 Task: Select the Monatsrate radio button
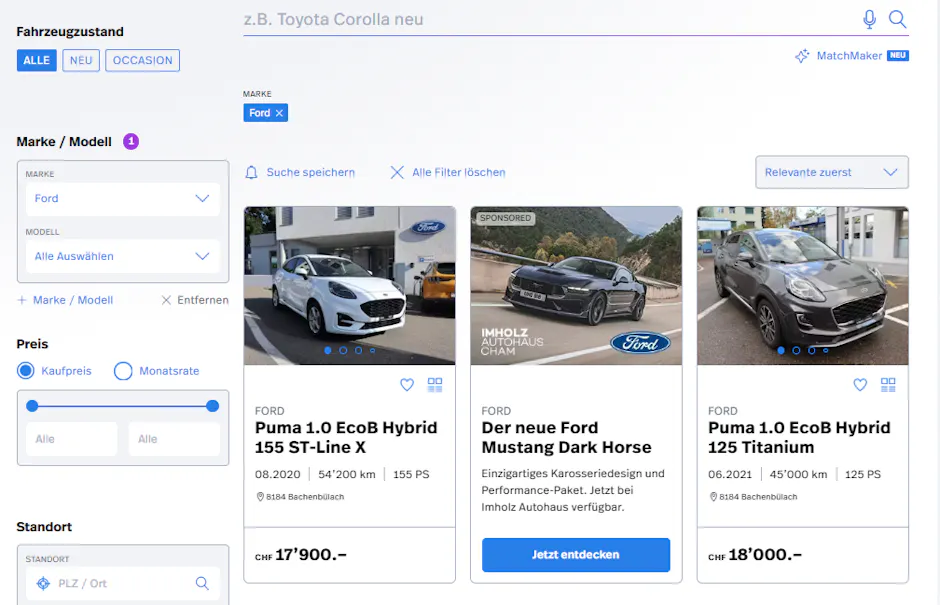pyautogui.click(x=123, y=371)
